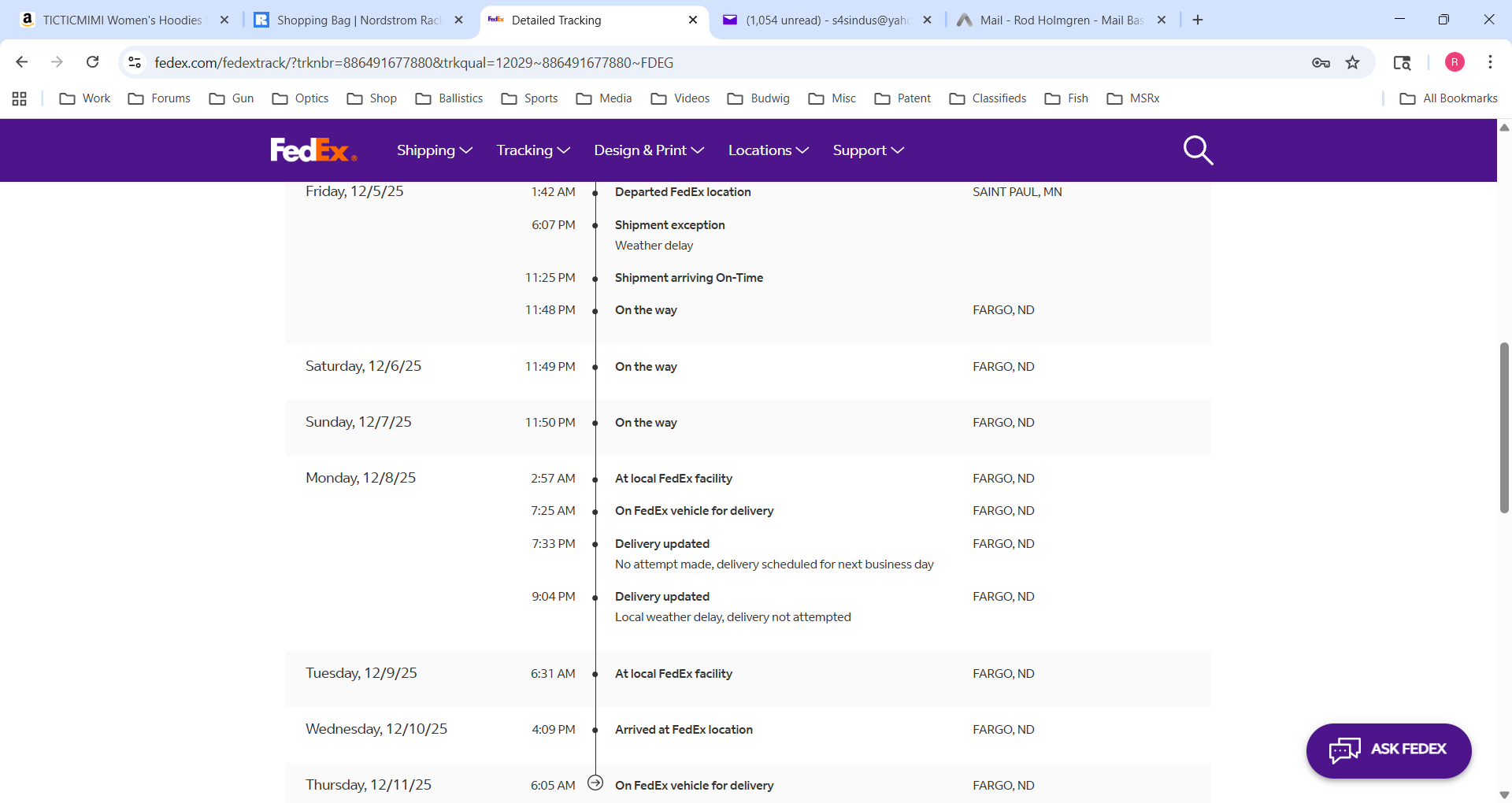Image resolution: width=1512 pixels, height=803 pixels.
Task: Open the Budwig bookmarks folder
Action: (758, 98)
